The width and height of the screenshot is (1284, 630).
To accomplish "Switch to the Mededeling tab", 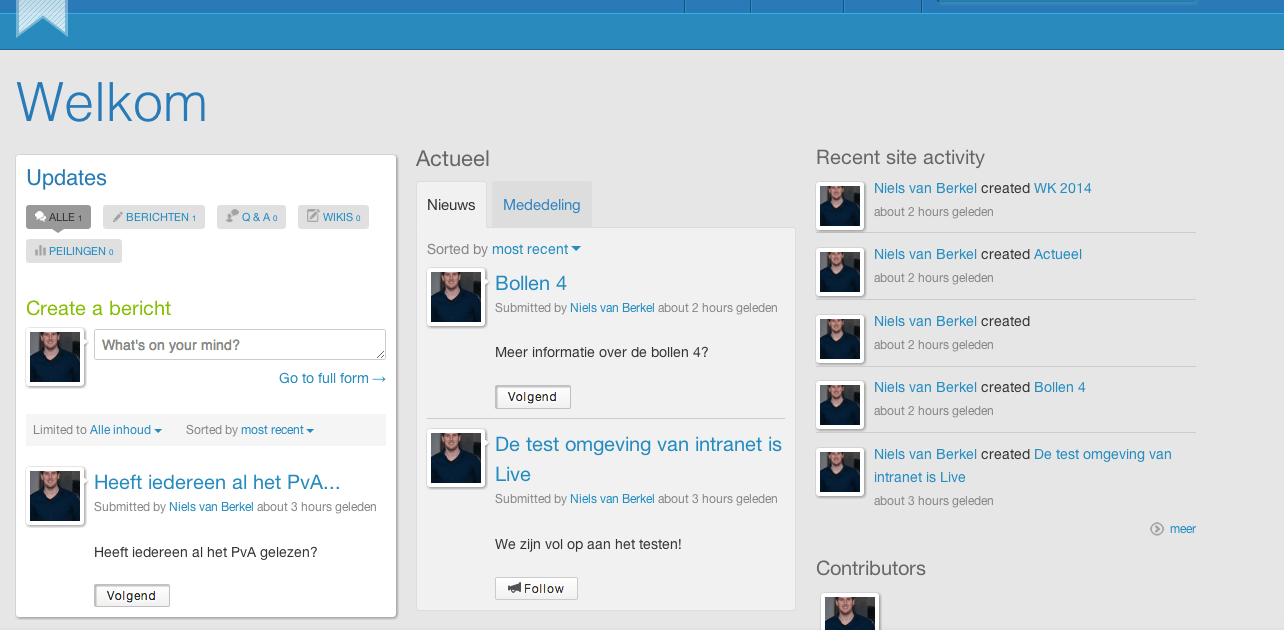I will click(x=541, y=204).
